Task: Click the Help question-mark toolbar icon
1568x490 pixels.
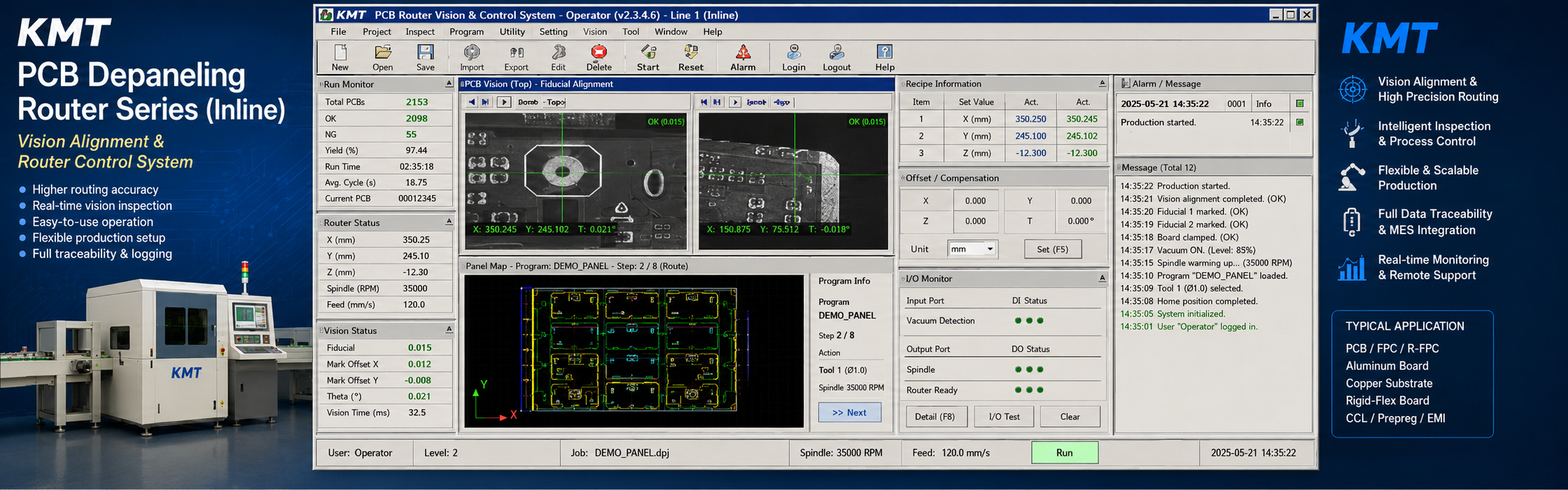Action: click(885, 52)
